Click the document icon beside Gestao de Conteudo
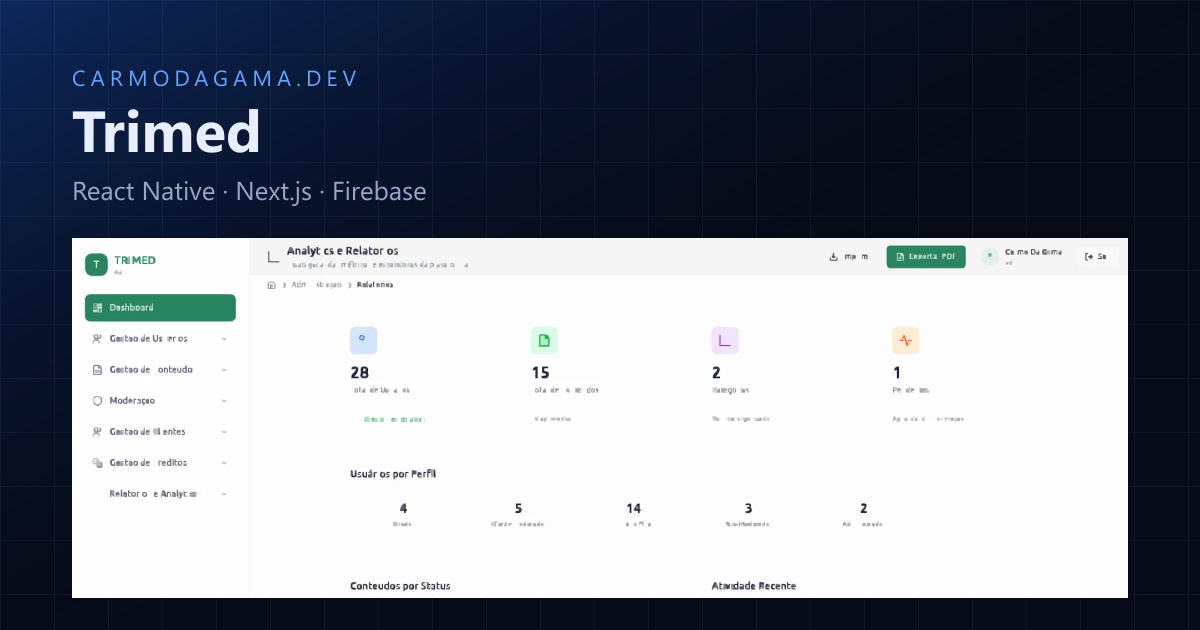This screenshot has height=630, width=1200. click(97, 370)
